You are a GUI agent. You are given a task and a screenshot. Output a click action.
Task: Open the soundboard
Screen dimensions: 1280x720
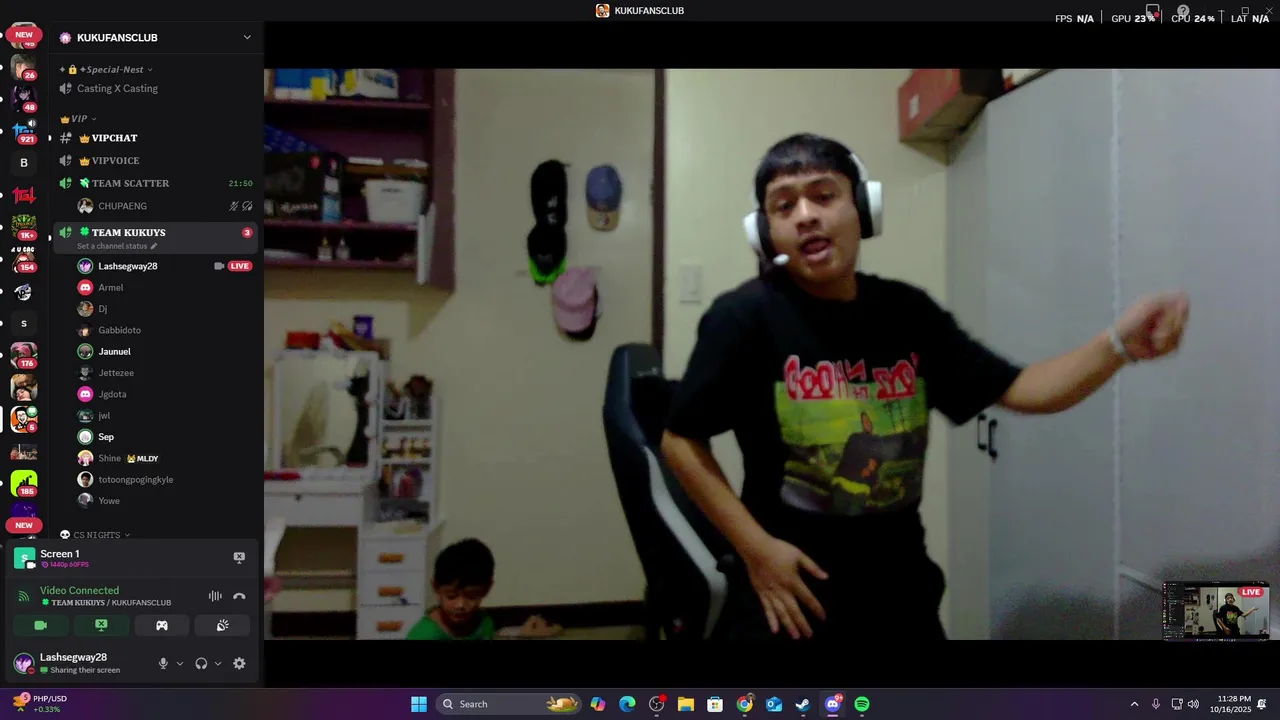(x=222, y=625)
